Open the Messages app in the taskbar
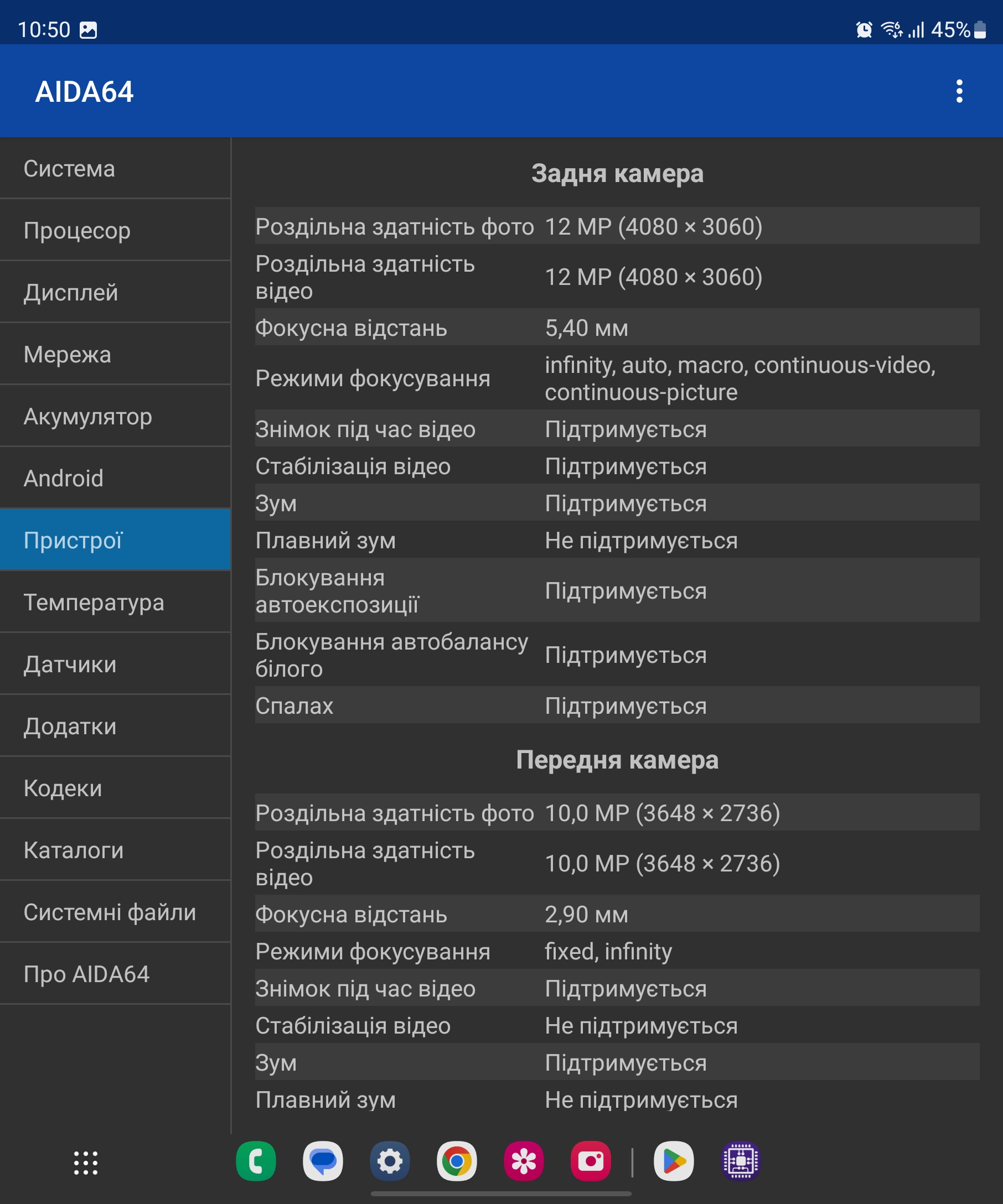Screen dimensions: 1003x1204 323,1161
